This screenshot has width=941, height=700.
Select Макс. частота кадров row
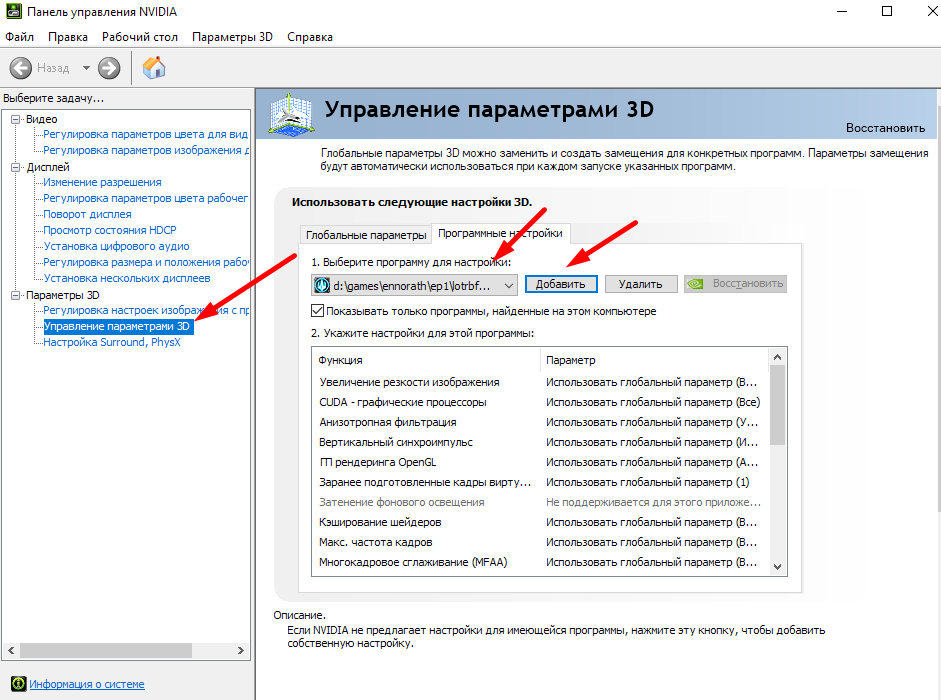pyautogui.click(x=540, y=542)
